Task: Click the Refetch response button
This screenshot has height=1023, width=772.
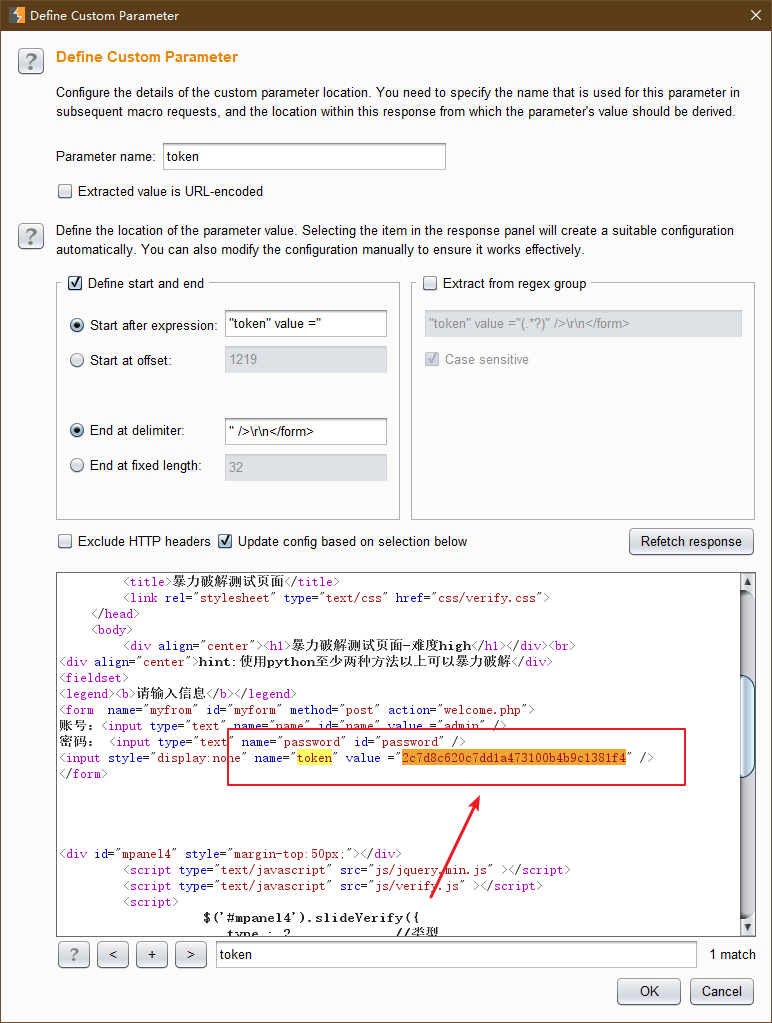Action: click(x=690, y=541)
